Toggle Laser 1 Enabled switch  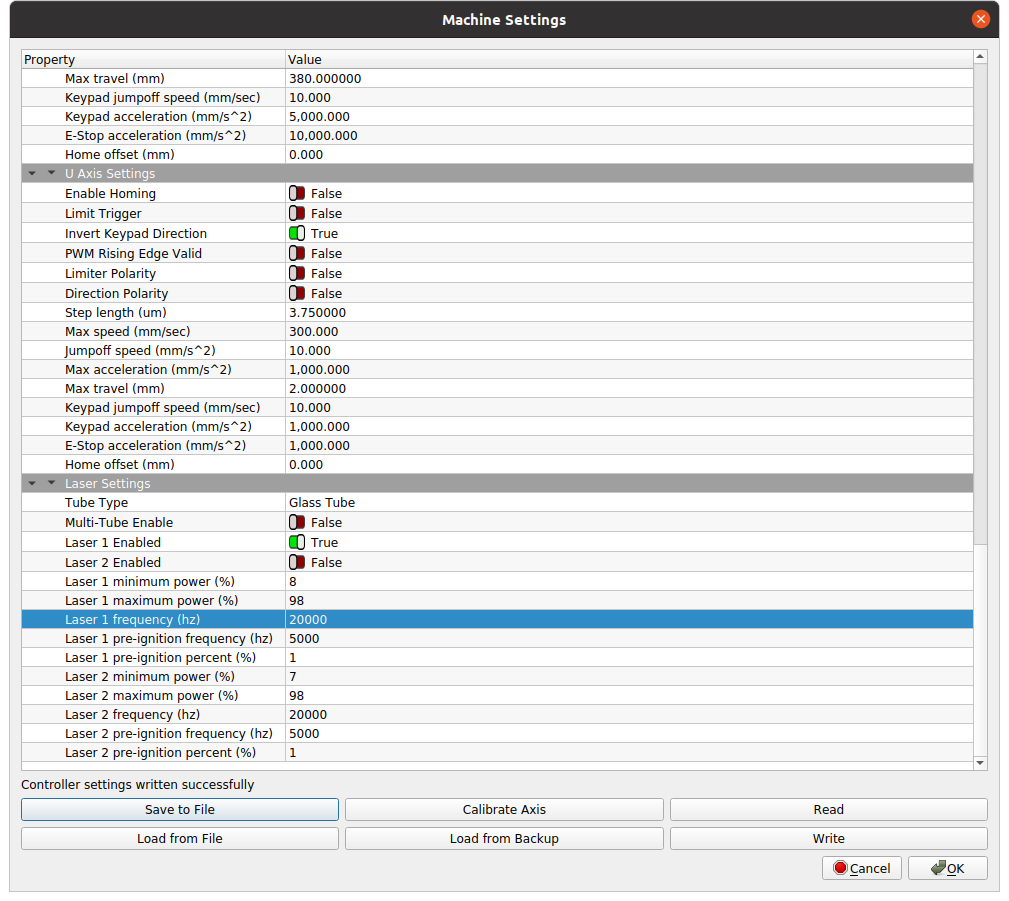(297, 542)
